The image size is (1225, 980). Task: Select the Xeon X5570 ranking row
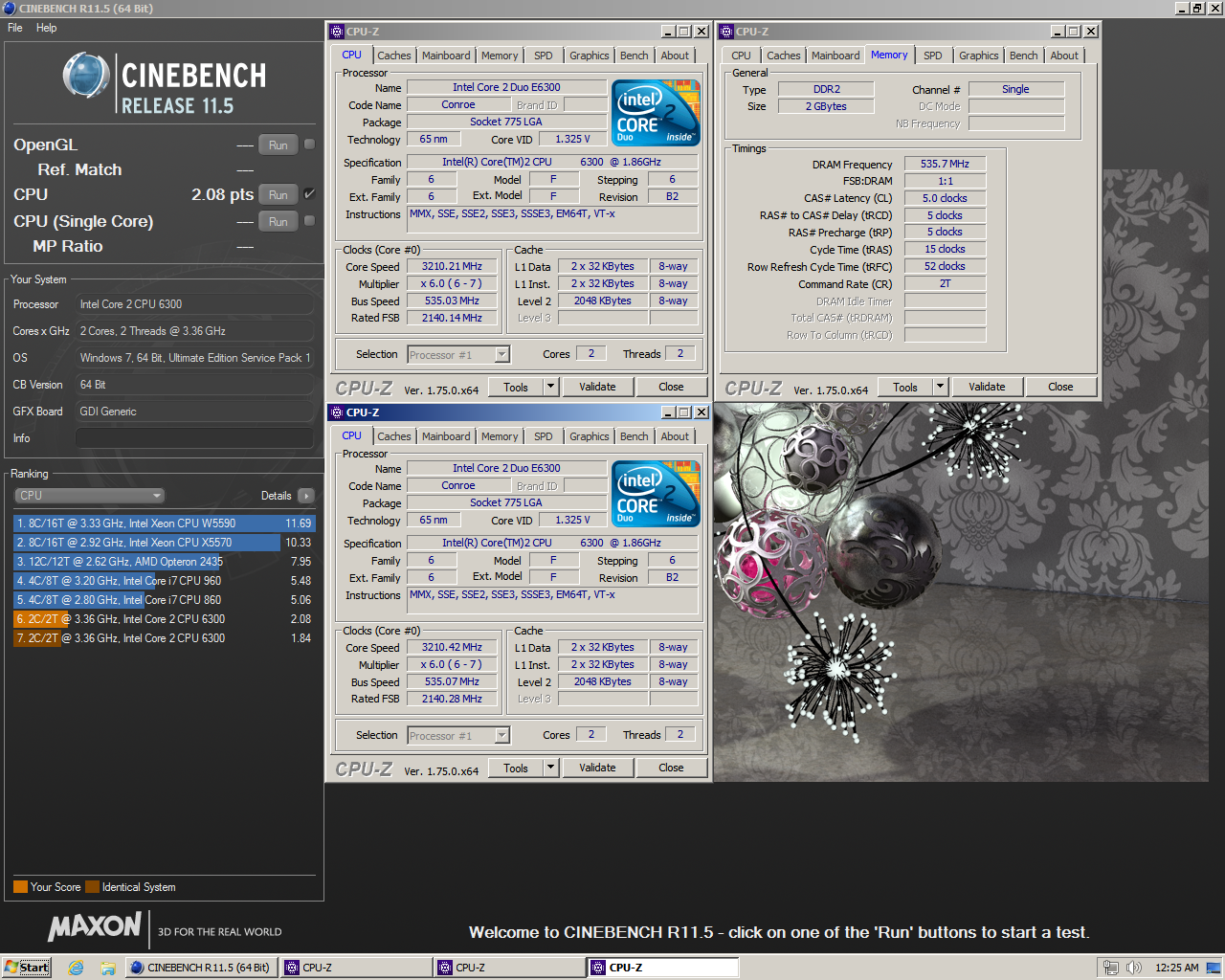(x=164, y=543)
